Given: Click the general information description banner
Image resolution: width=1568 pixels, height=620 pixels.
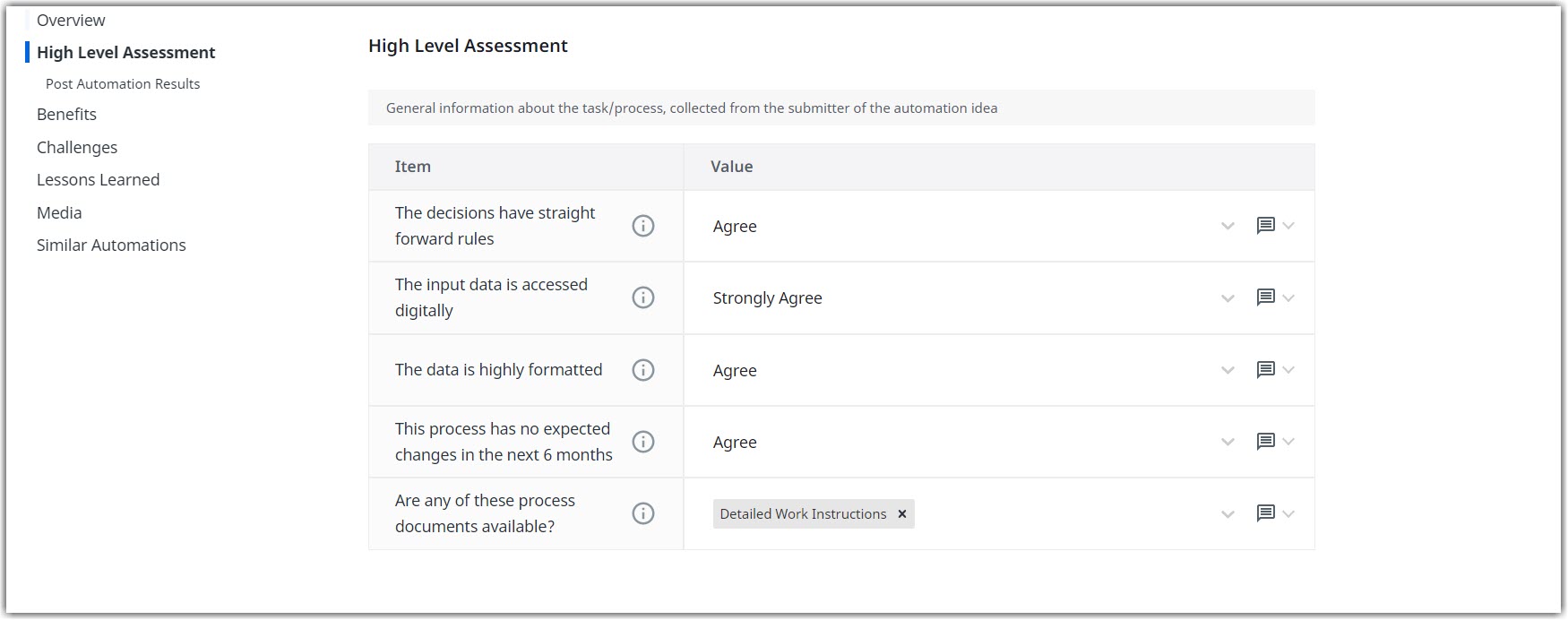Looking at the screenshot, I should coord(841,108).
